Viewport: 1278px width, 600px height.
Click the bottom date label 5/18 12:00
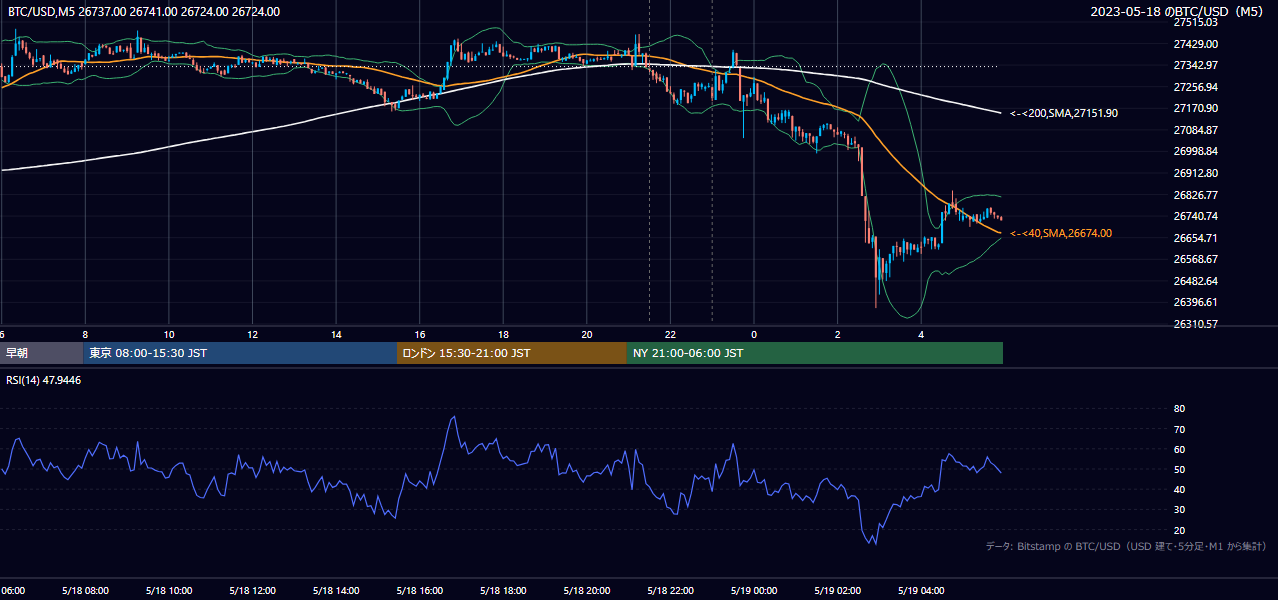click(x=253, y=591)
